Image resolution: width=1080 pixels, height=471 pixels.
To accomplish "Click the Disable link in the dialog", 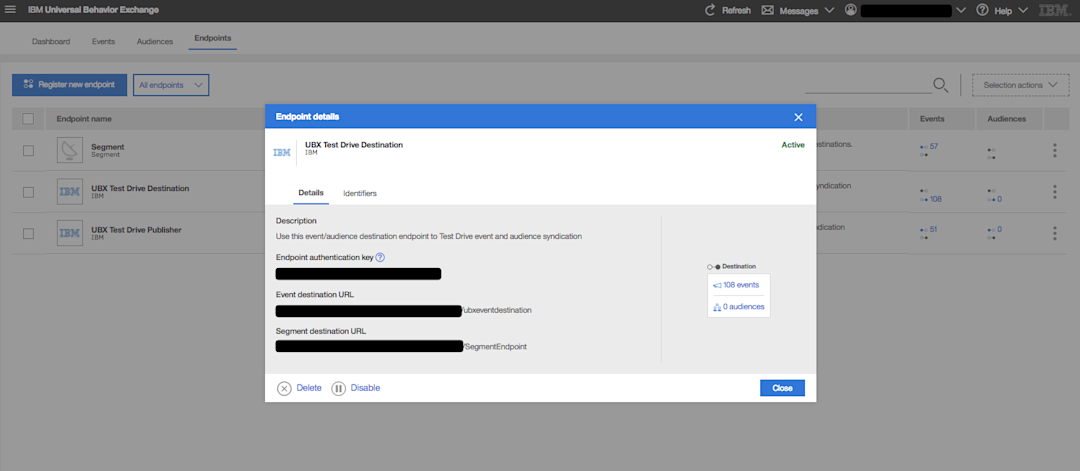I will (x=365, y=388).
